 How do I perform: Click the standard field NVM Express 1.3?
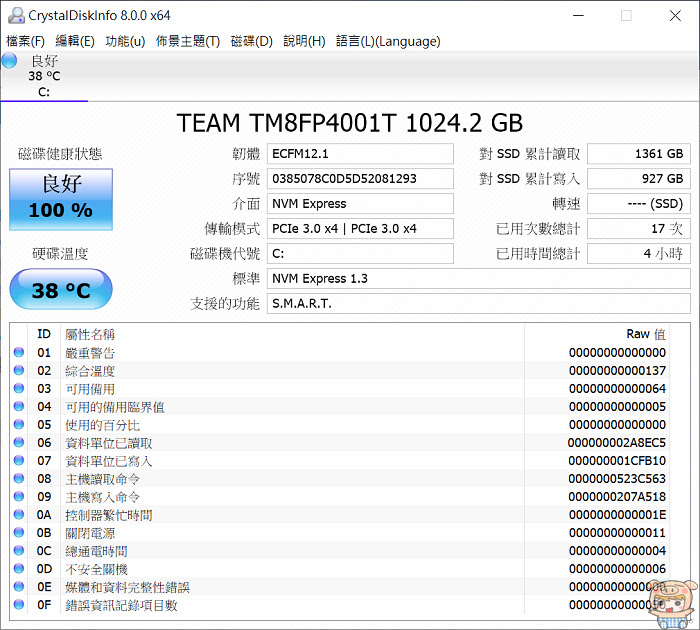[479, 279]
